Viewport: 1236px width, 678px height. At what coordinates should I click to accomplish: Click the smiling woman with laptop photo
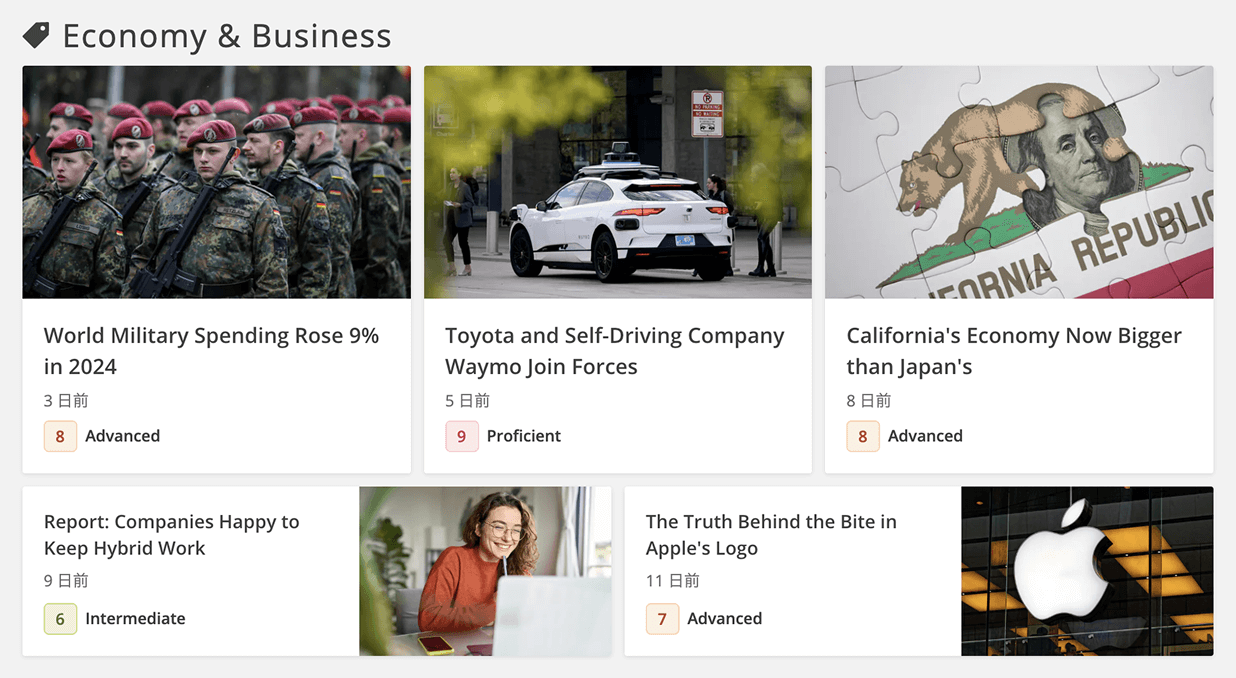tap(485, 571)
